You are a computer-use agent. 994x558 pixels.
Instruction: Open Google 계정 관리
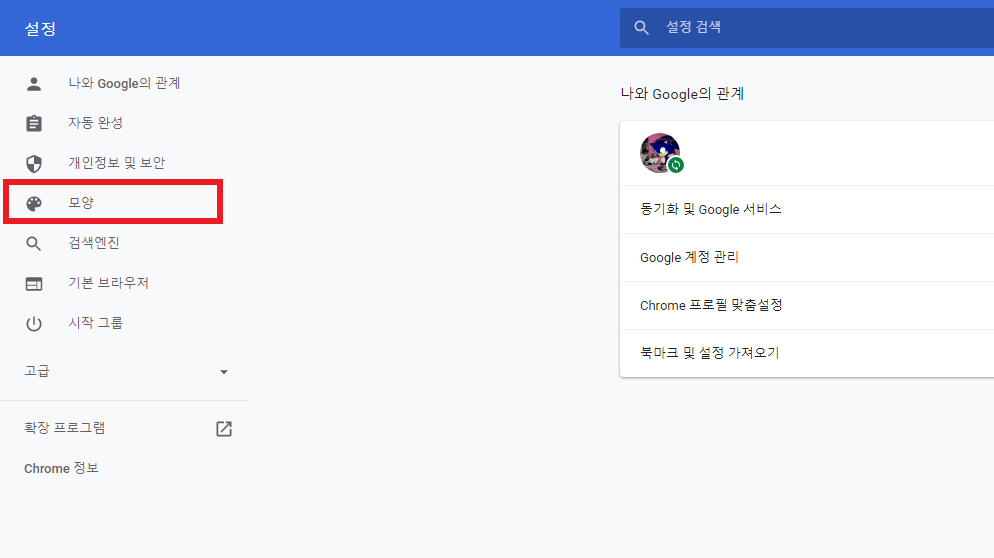click(807, 257)
